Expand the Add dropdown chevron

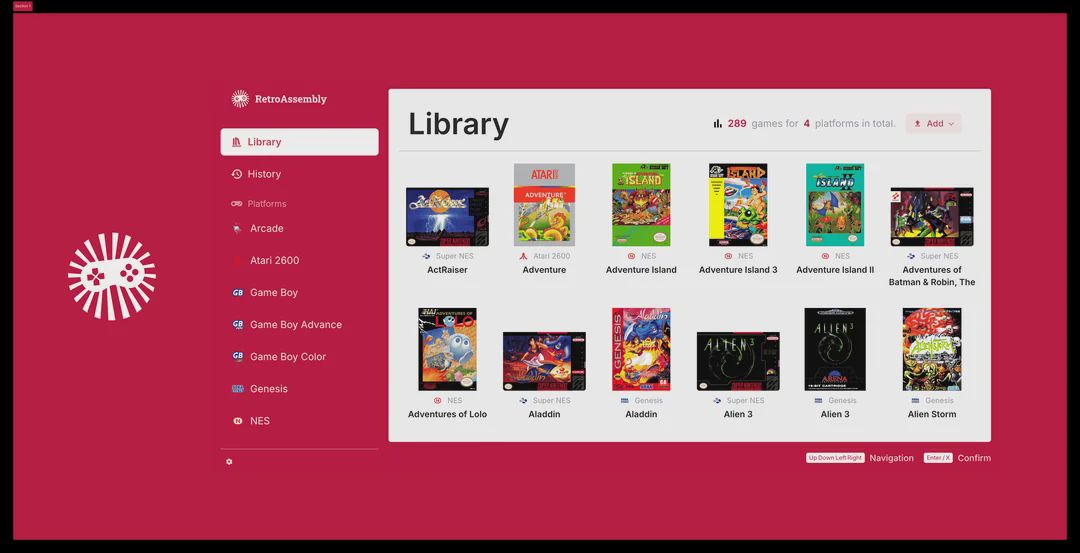click(951, 124)
